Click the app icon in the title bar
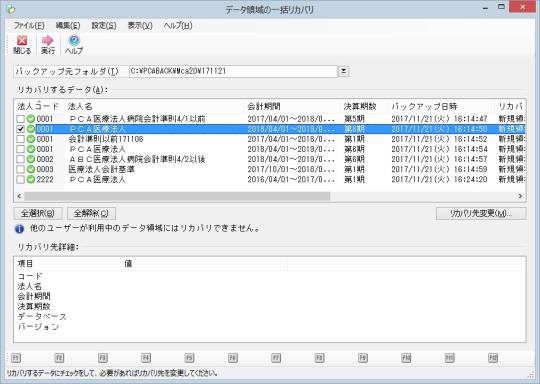The width and height of the screenshot is (540, 384). point(11,9)
